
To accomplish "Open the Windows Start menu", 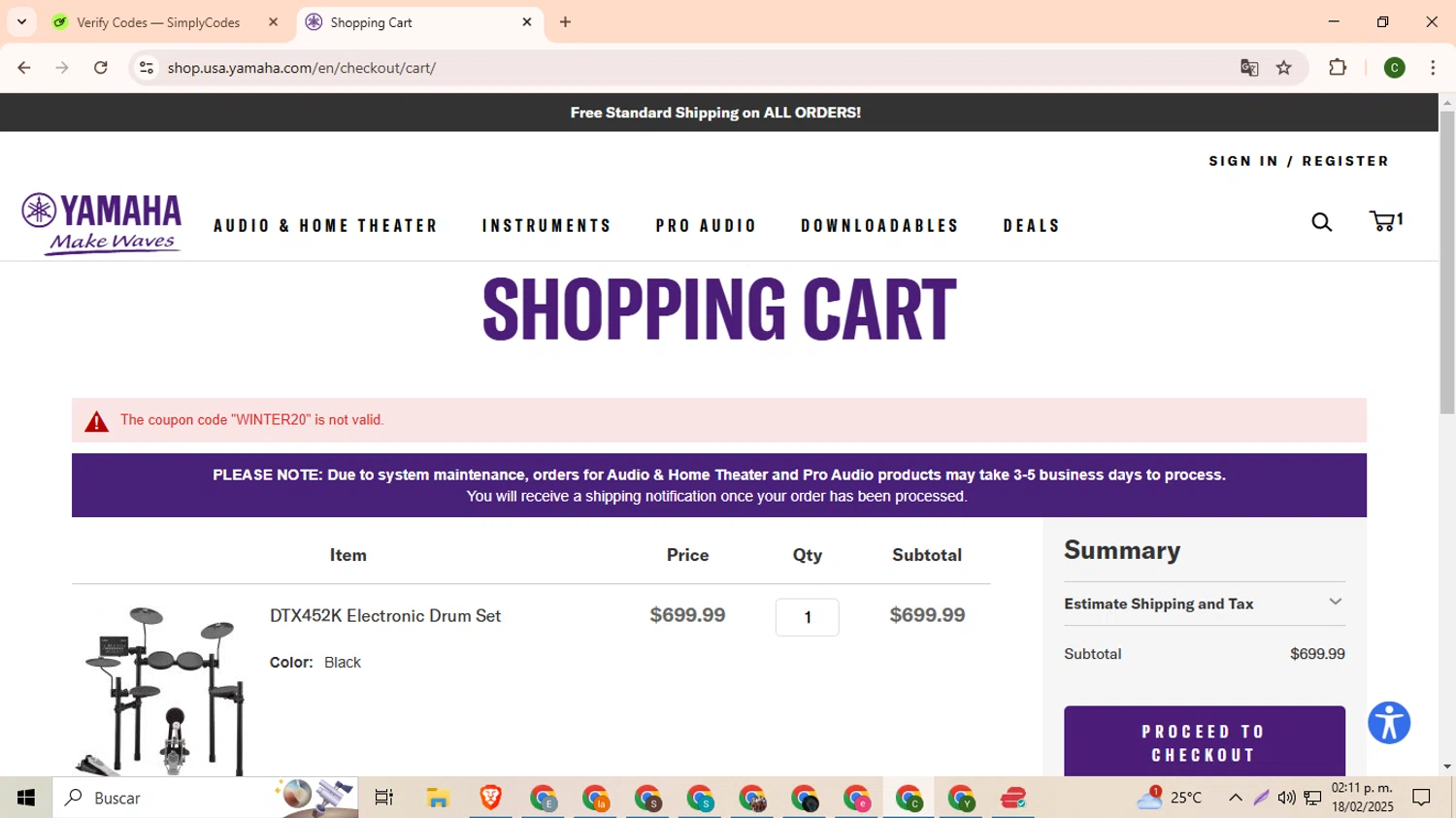I will (26, 798).
